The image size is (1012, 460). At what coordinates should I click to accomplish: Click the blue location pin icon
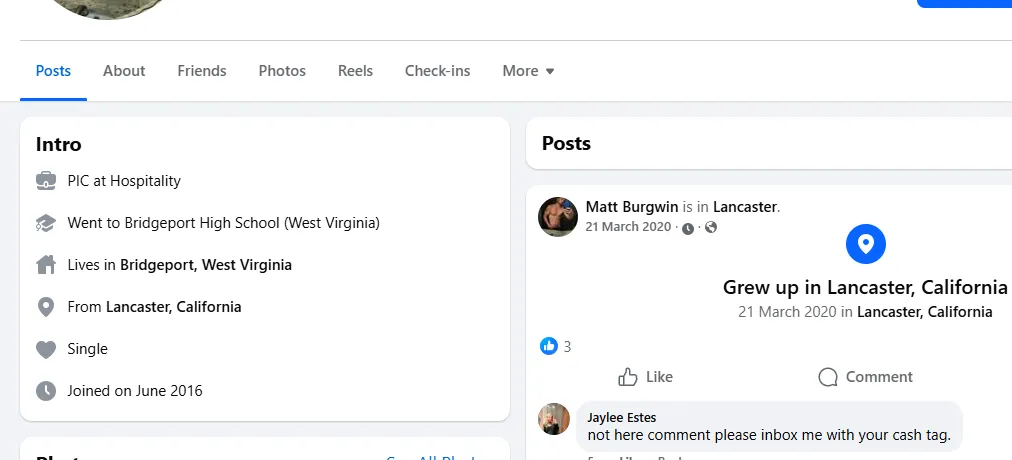click(866, 243)
